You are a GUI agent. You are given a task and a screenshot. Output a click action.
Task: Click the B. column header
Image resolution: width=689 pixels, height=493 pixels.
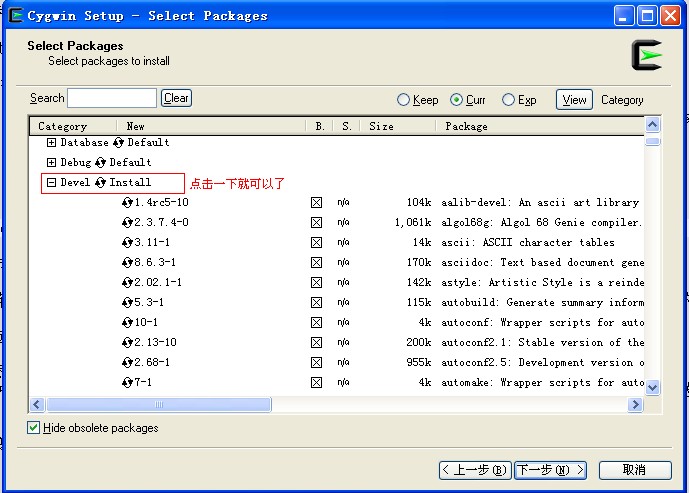click(x=319, y=127)
